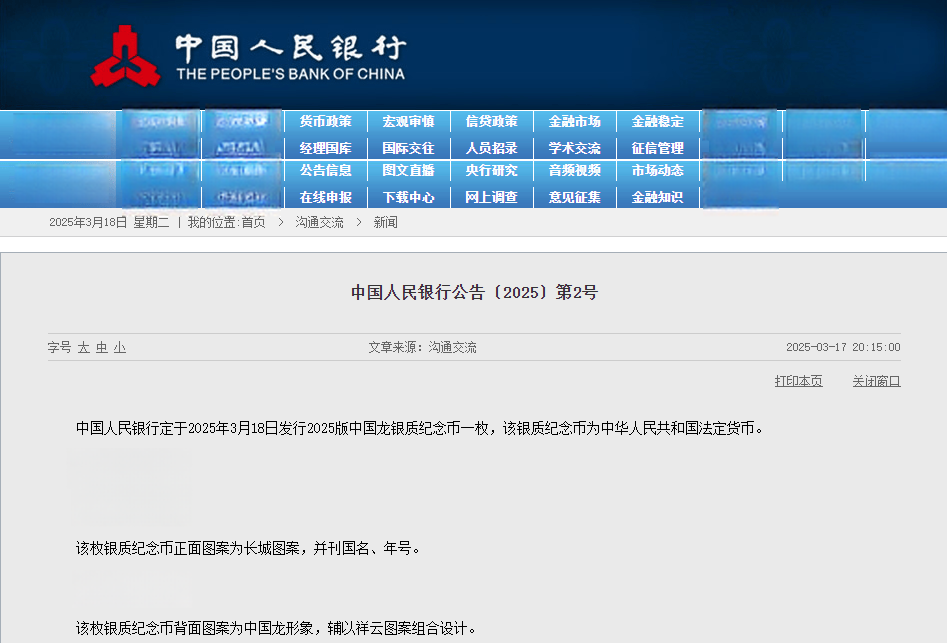Viewport: 947px width, 643px height.
Task: Select 图文直播 in navigation
Action: tap(408, 170)
